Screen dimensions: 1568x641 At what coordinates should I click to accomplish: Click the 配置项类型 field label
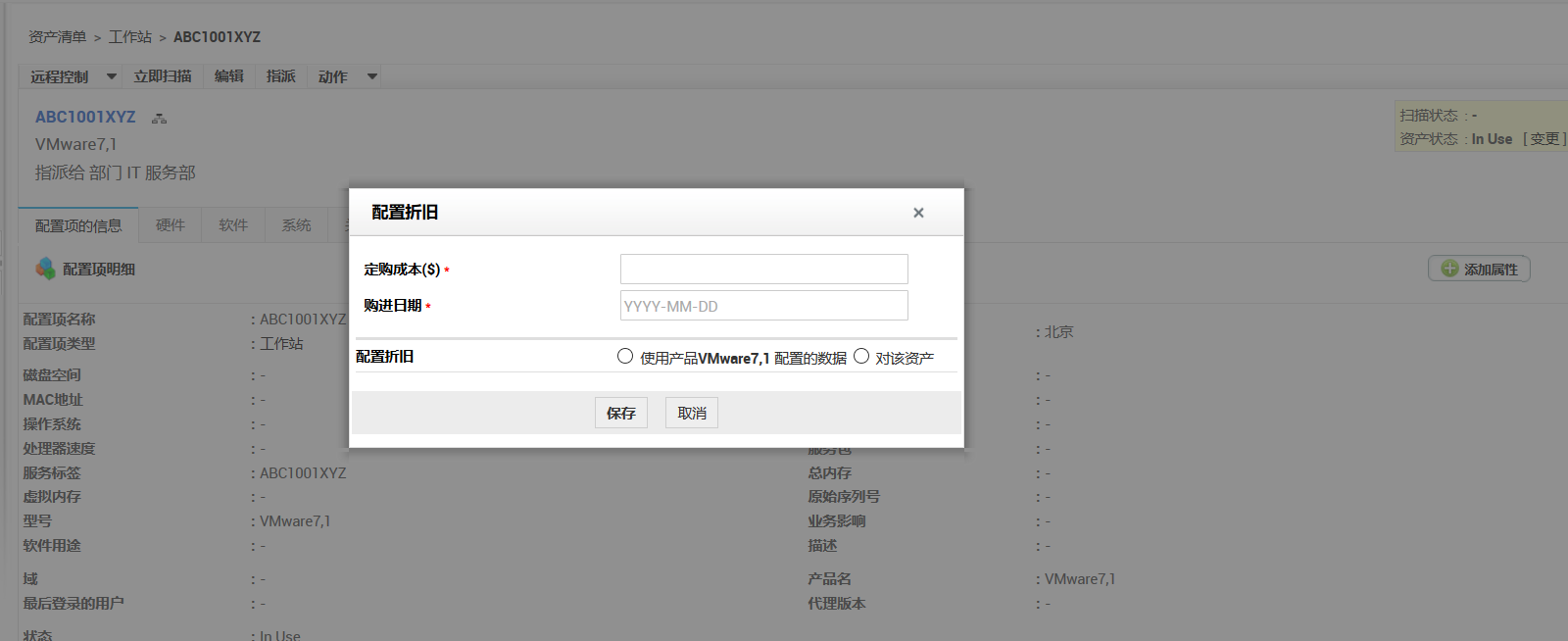pyautogui.click(x=60, y=344)
